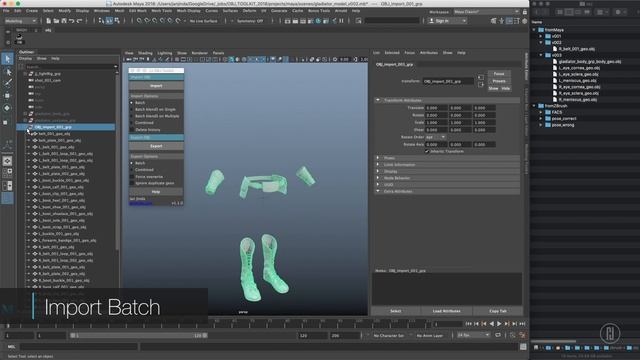Click the Copy Tab button
640x360 pixels.
click(498, 311)
